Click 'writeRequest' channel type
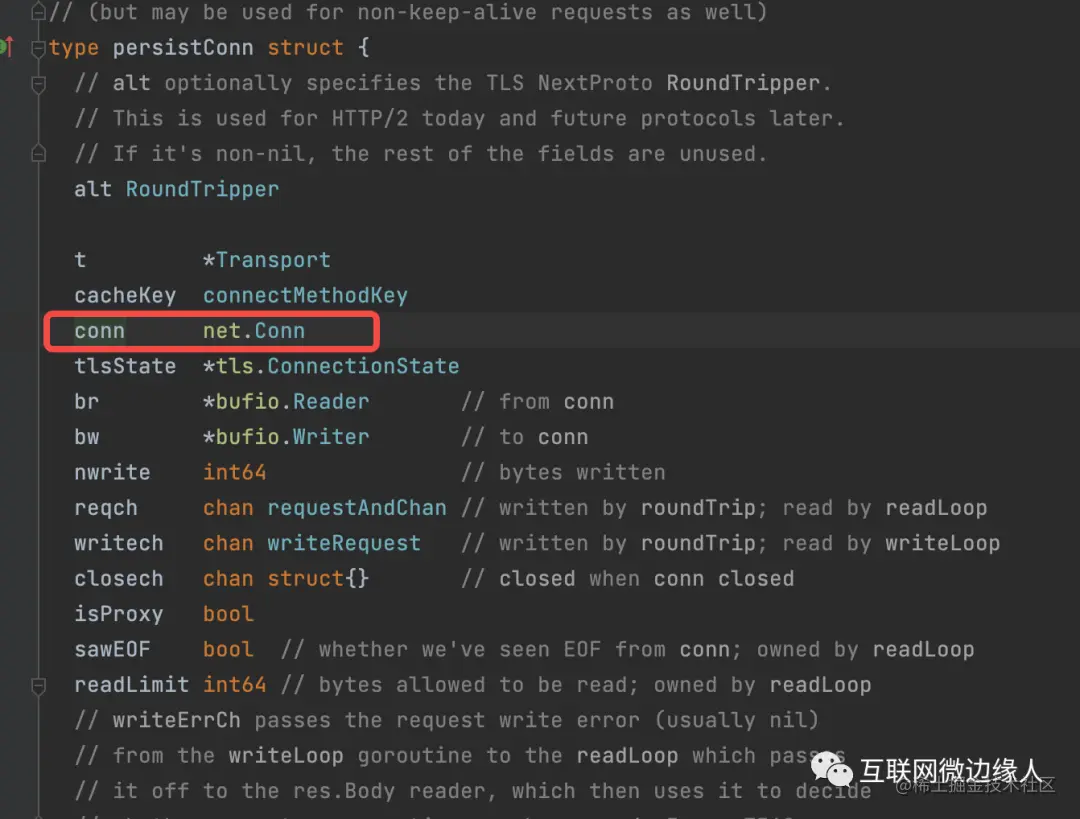The width and height of the screenshot is (1080, 819). click(x=344, y=543)
